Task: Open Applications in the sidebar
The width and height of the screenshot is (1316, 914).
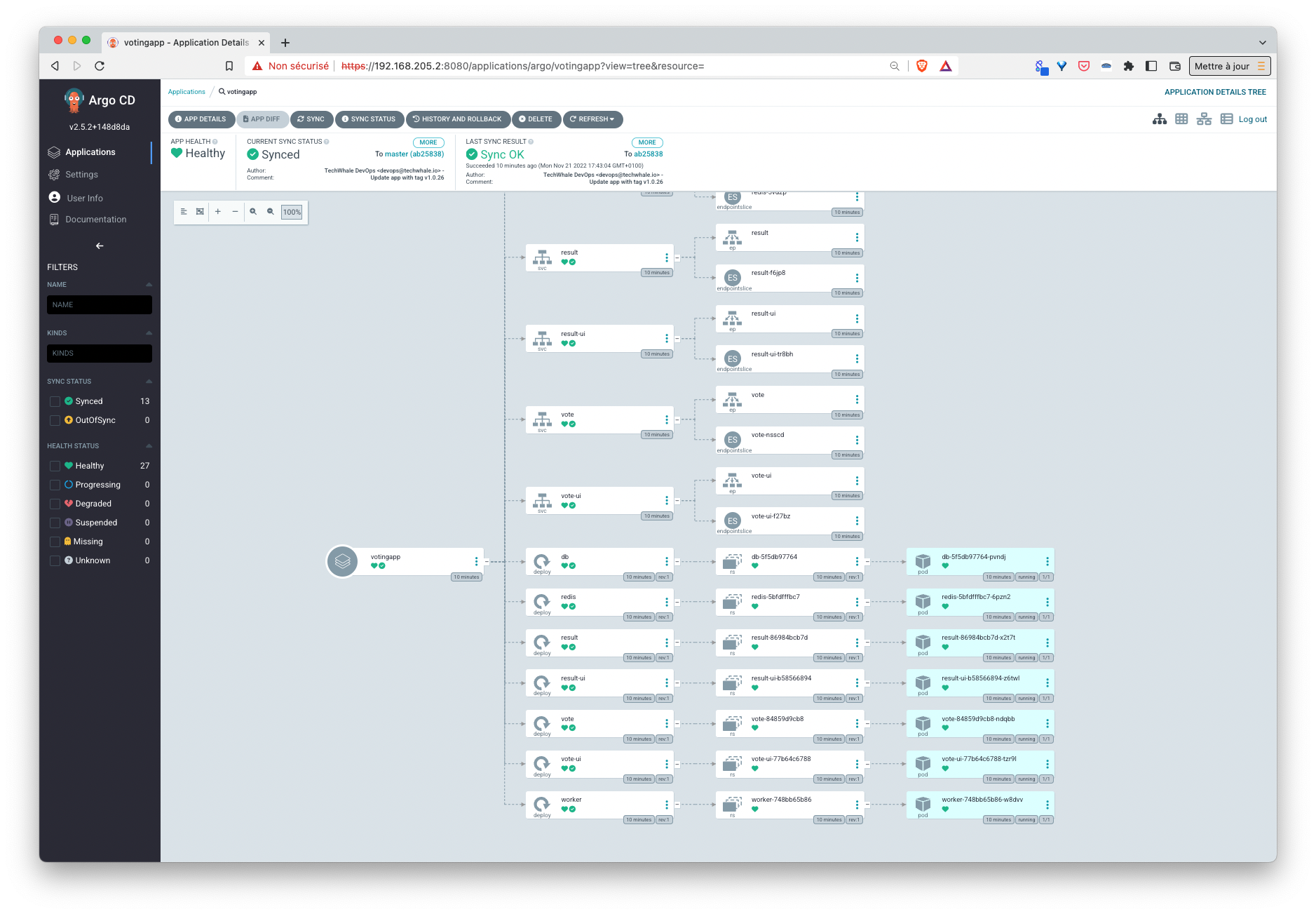Action: (x=90, y=152)
